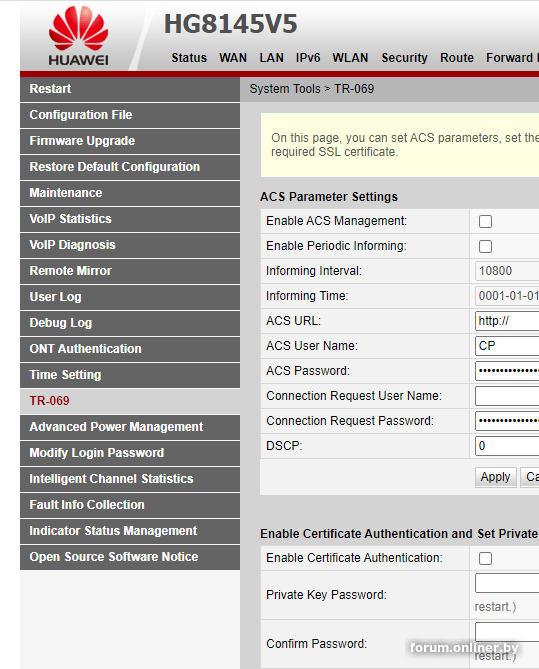Screen dimensions: 539x669
Task: Open ONT Authentication
Action: click(x=130, y=349)
